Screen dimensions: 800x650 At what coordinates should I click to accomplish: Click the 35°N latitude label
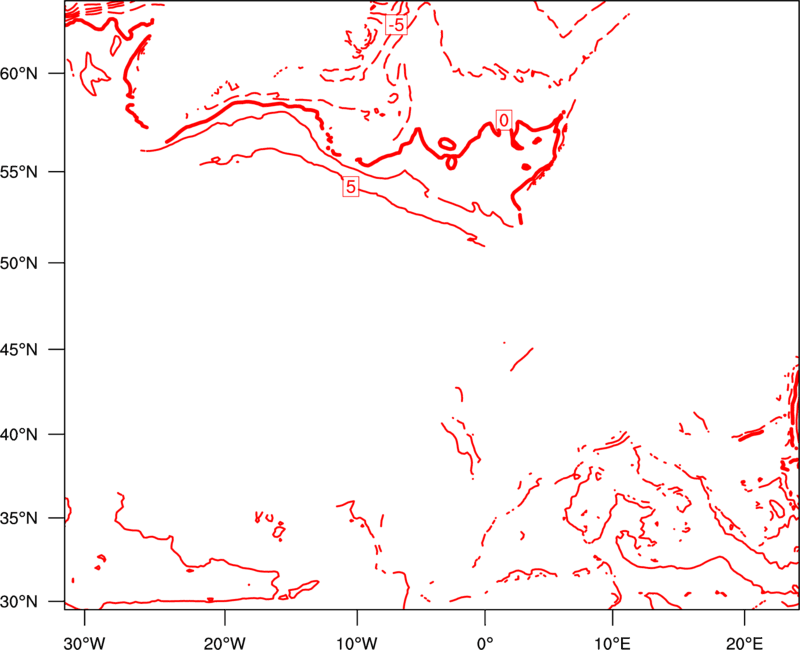tap(19, 518)
